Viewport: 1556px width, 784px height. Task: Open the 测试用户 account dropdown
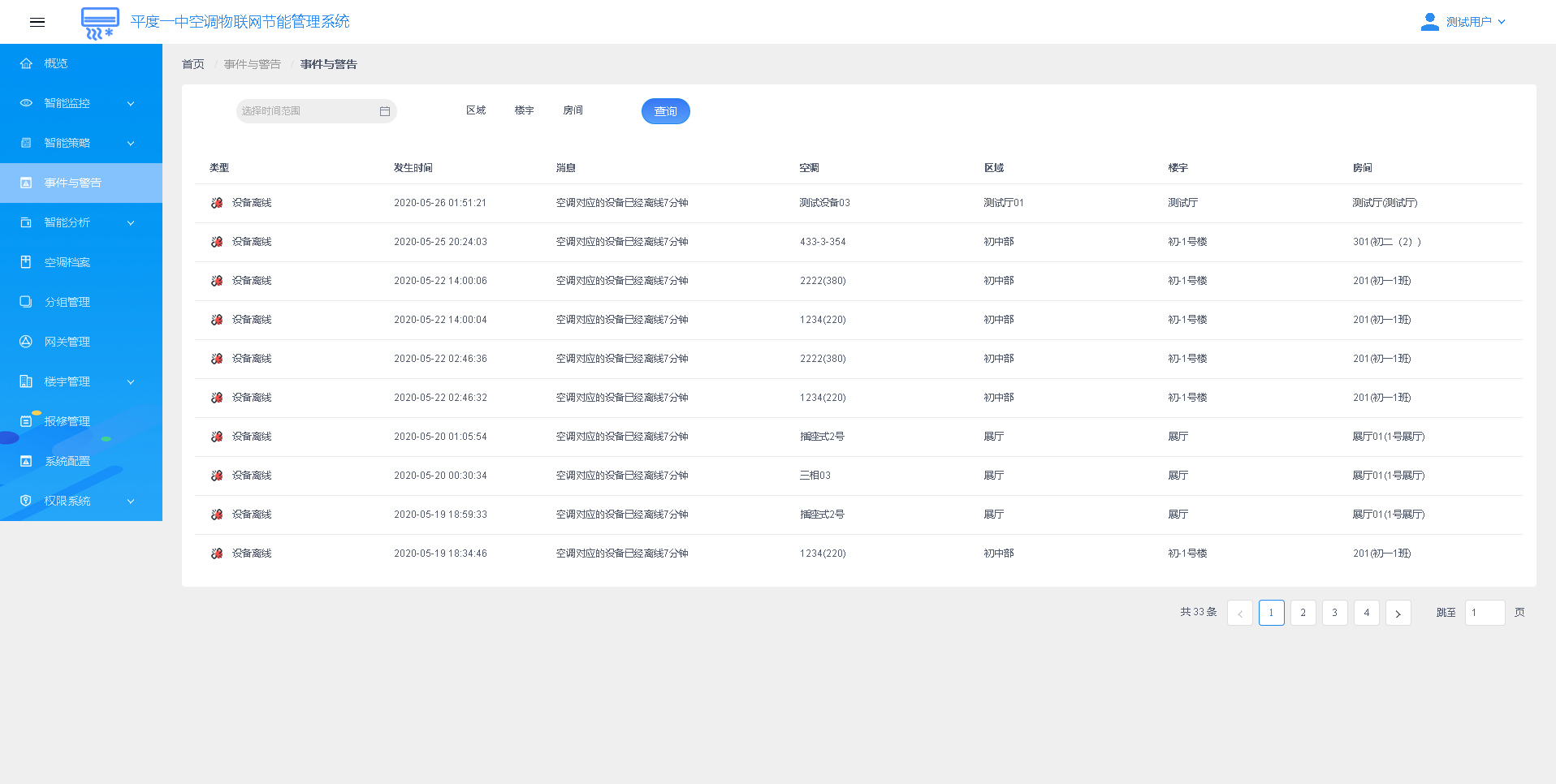point(1475,22)
